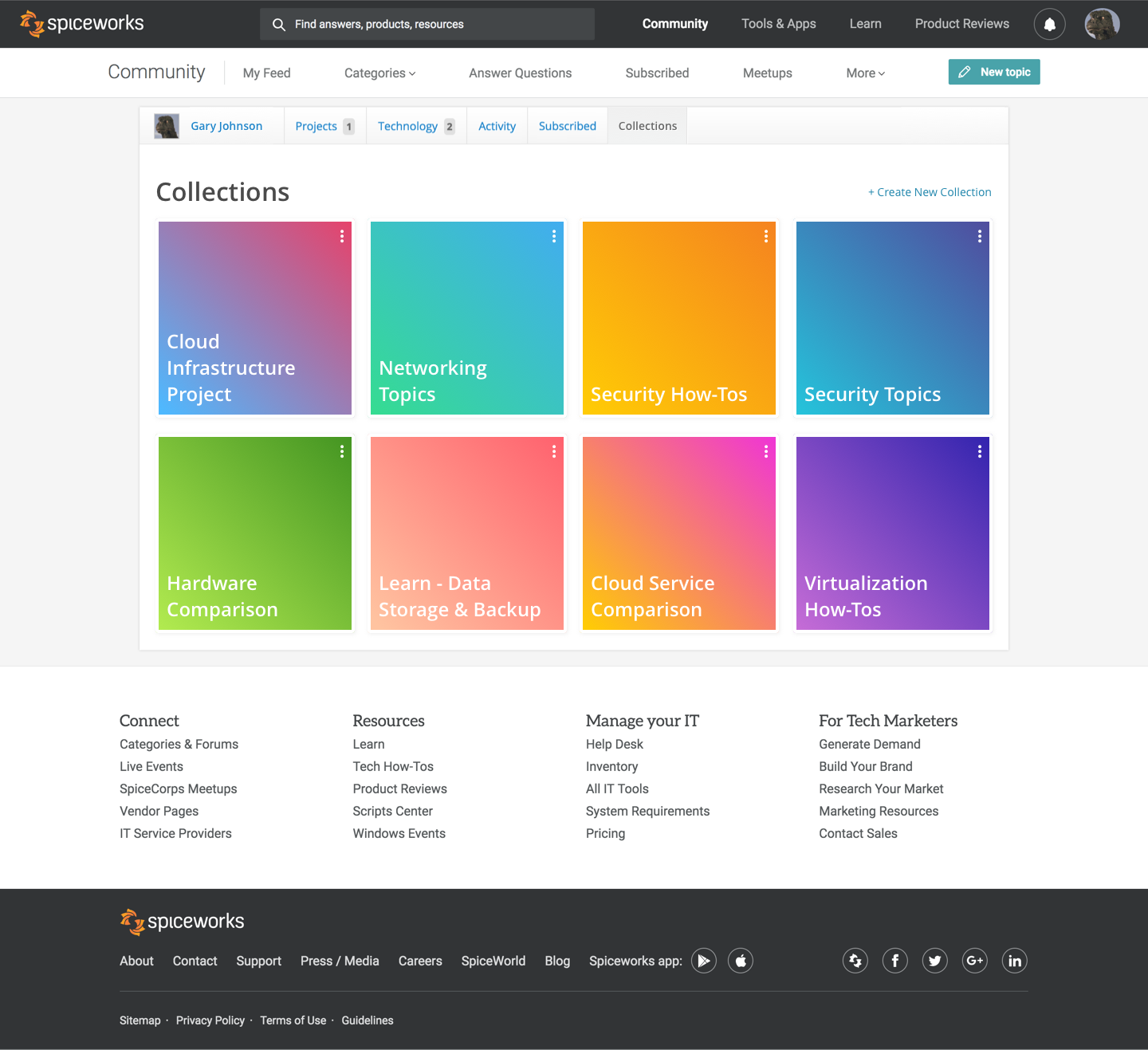Open Terms of Use link
This screenshot has height=1050, width=1148.
coord(293,1021)
